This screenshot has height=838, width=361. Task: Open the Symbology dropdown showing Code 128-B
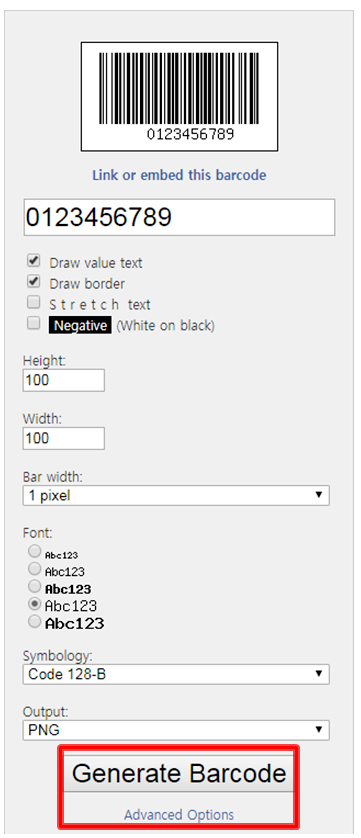click(176, 674)
